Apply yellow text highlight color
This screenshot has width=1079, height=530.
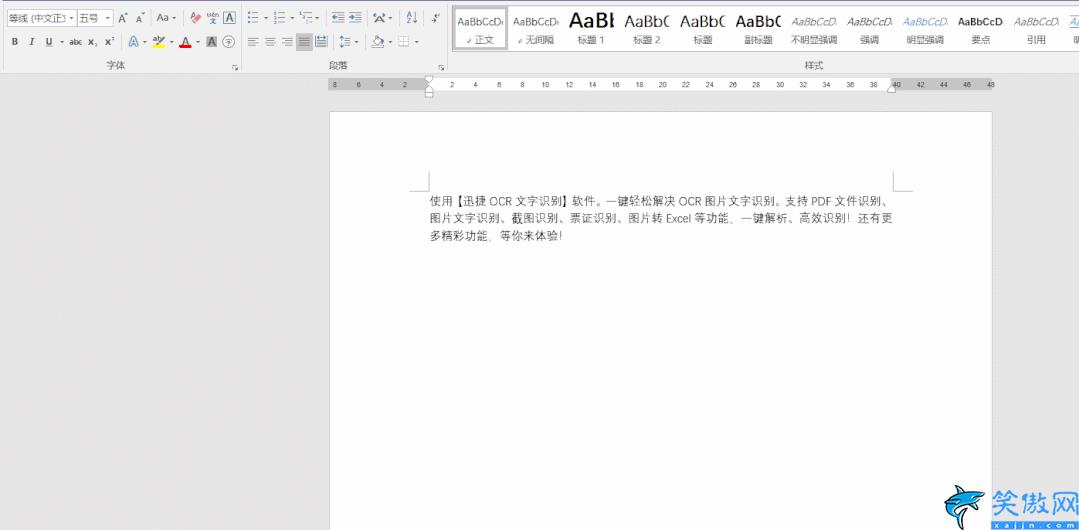(159, 42)
